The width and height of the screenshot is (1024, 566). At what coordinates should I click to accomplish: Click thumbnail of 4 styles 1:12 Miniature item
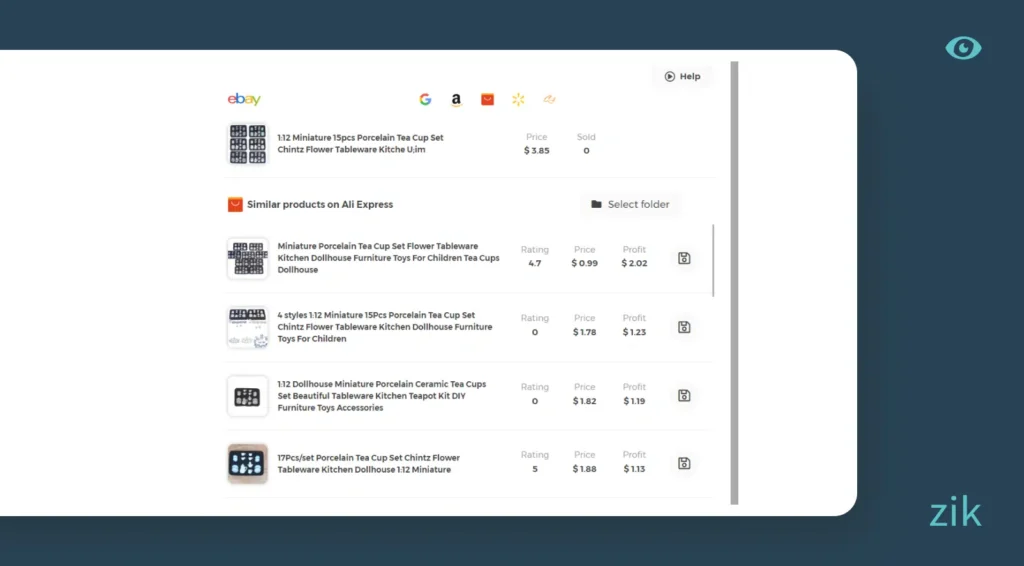(x=247, y=327)
